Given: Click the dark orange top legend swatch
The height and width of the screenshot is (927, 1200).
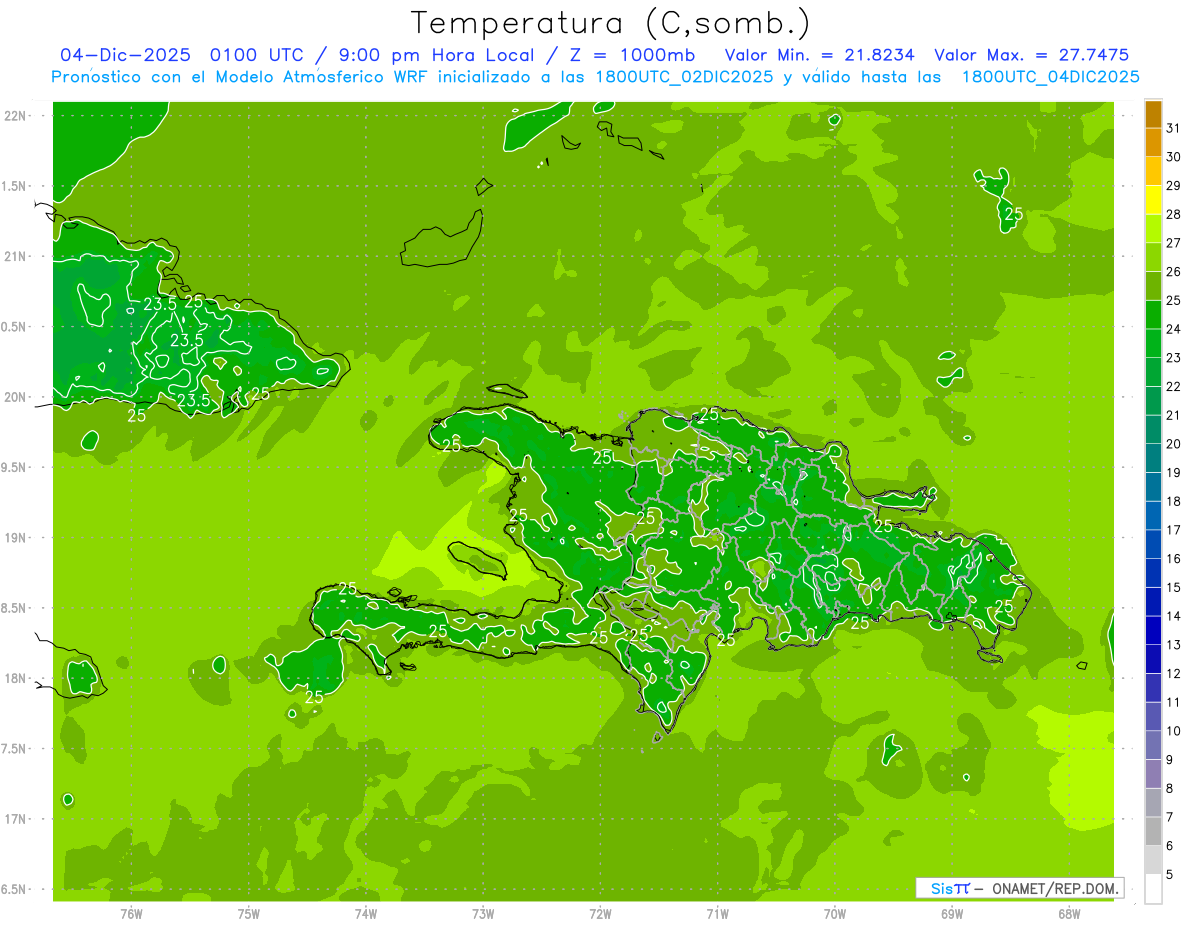Looking at the screenshot, I should pos(1153,114).
